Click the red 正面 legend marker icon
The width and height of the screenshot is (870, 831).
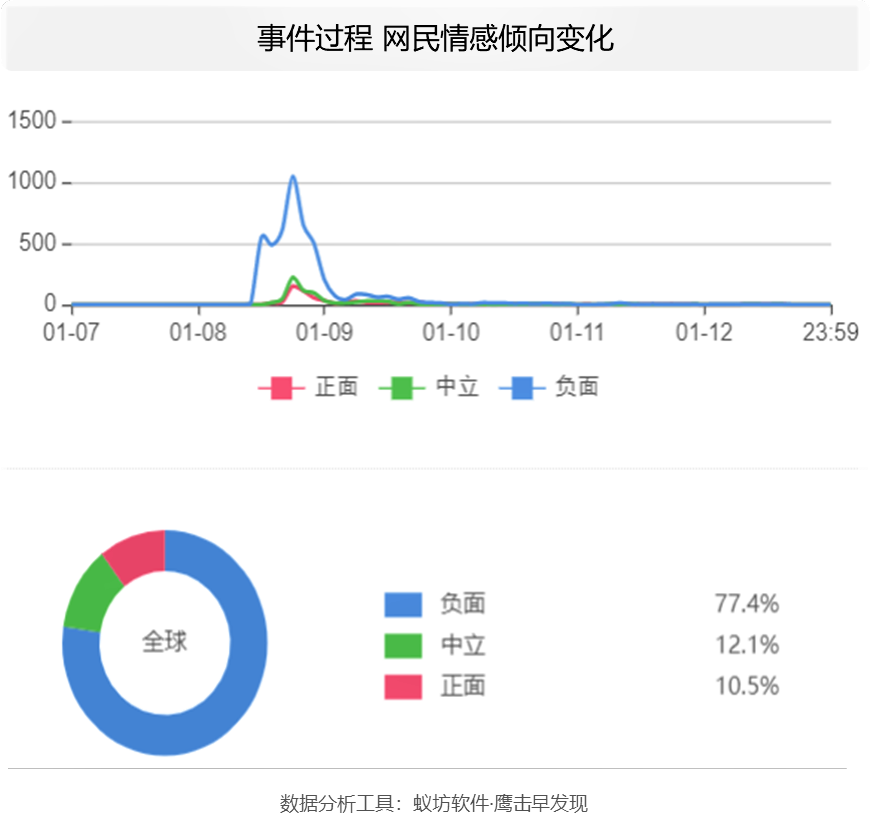point(282,389)
